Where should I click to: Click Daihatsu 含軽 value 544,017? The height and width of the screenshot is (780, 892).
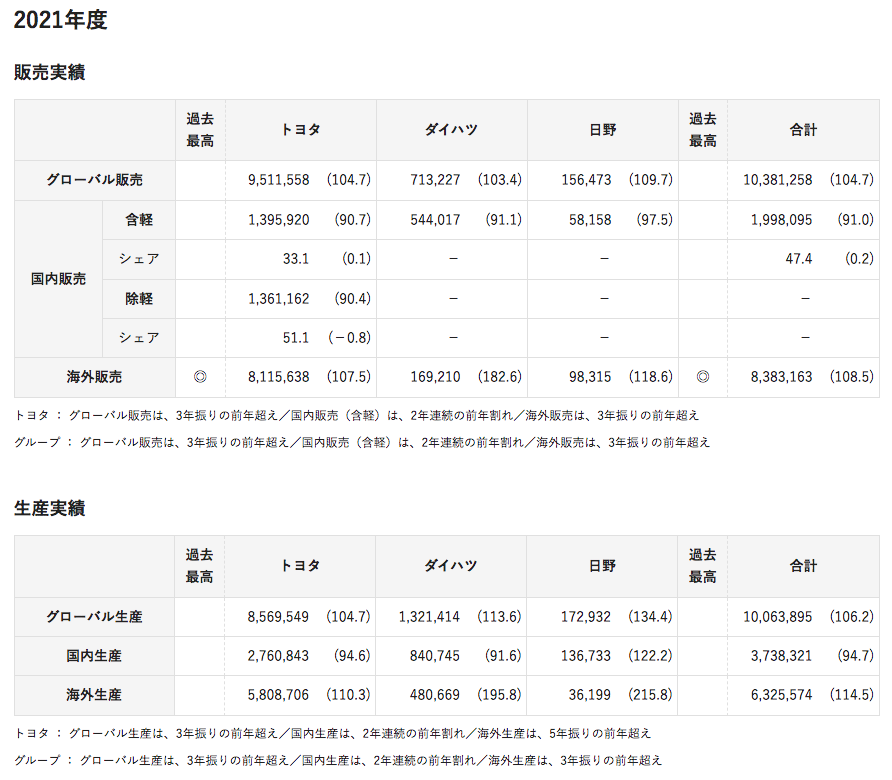pos(435,220)
